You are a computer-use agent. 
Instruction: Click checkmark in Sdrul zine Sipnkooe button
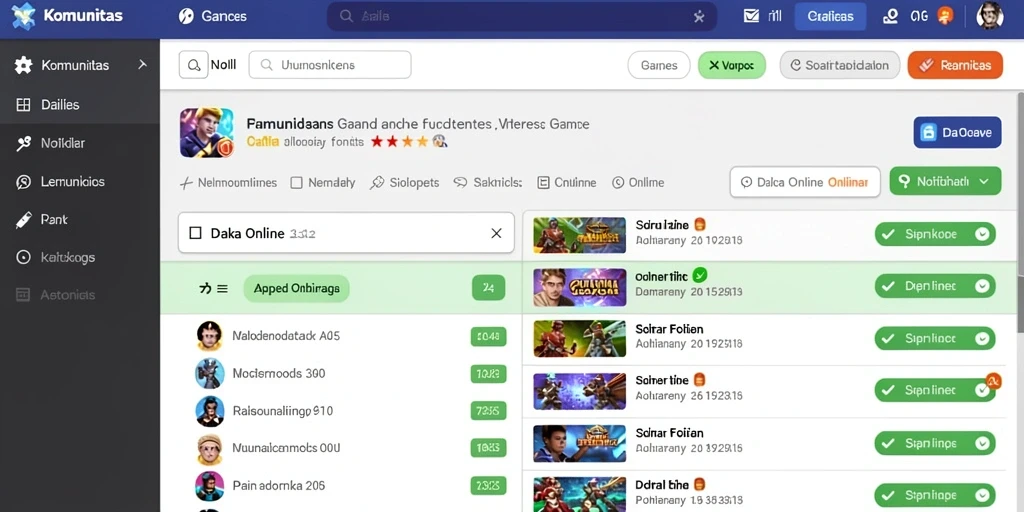(887, 234)
